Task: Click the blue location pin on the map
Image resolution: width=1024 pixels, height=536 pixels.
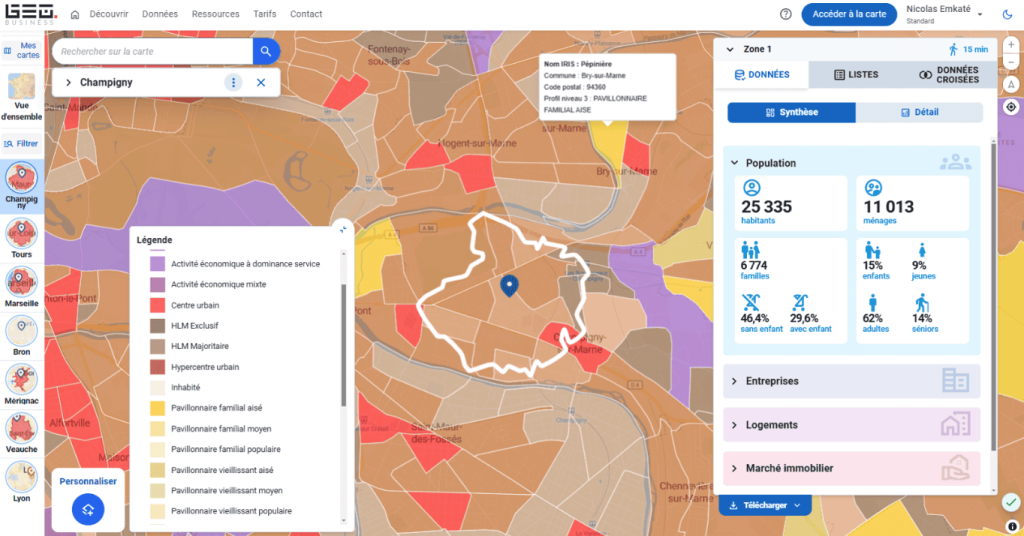Action: (509, 286)
